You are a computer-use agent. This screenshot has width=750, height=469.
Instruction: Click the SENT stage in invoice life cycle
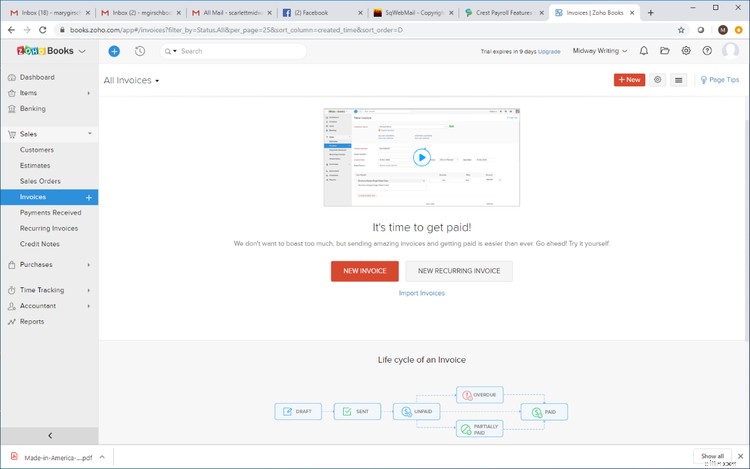[357, 411]
